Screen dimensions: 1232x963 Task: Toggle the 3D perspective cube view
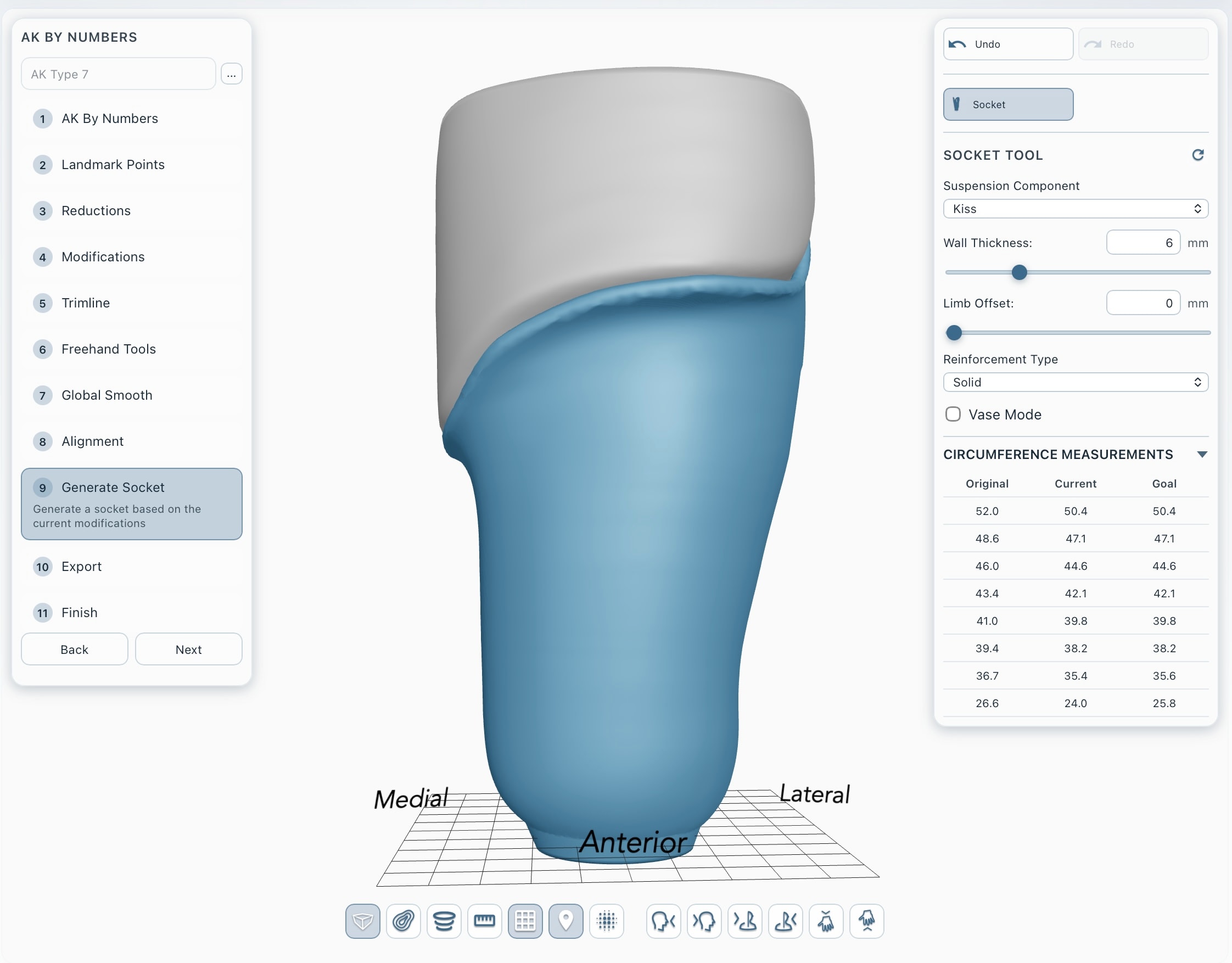363,921
